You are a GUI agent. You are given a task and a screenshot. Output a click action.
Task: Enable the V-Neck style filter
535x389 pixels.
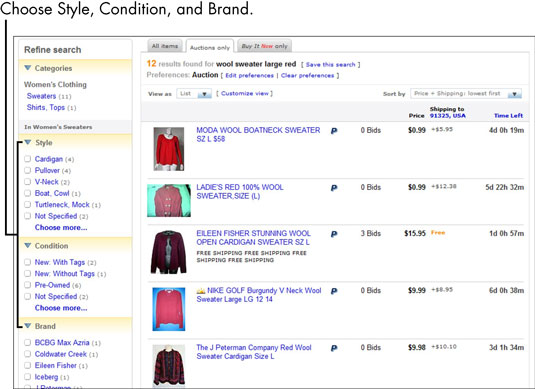28,182
